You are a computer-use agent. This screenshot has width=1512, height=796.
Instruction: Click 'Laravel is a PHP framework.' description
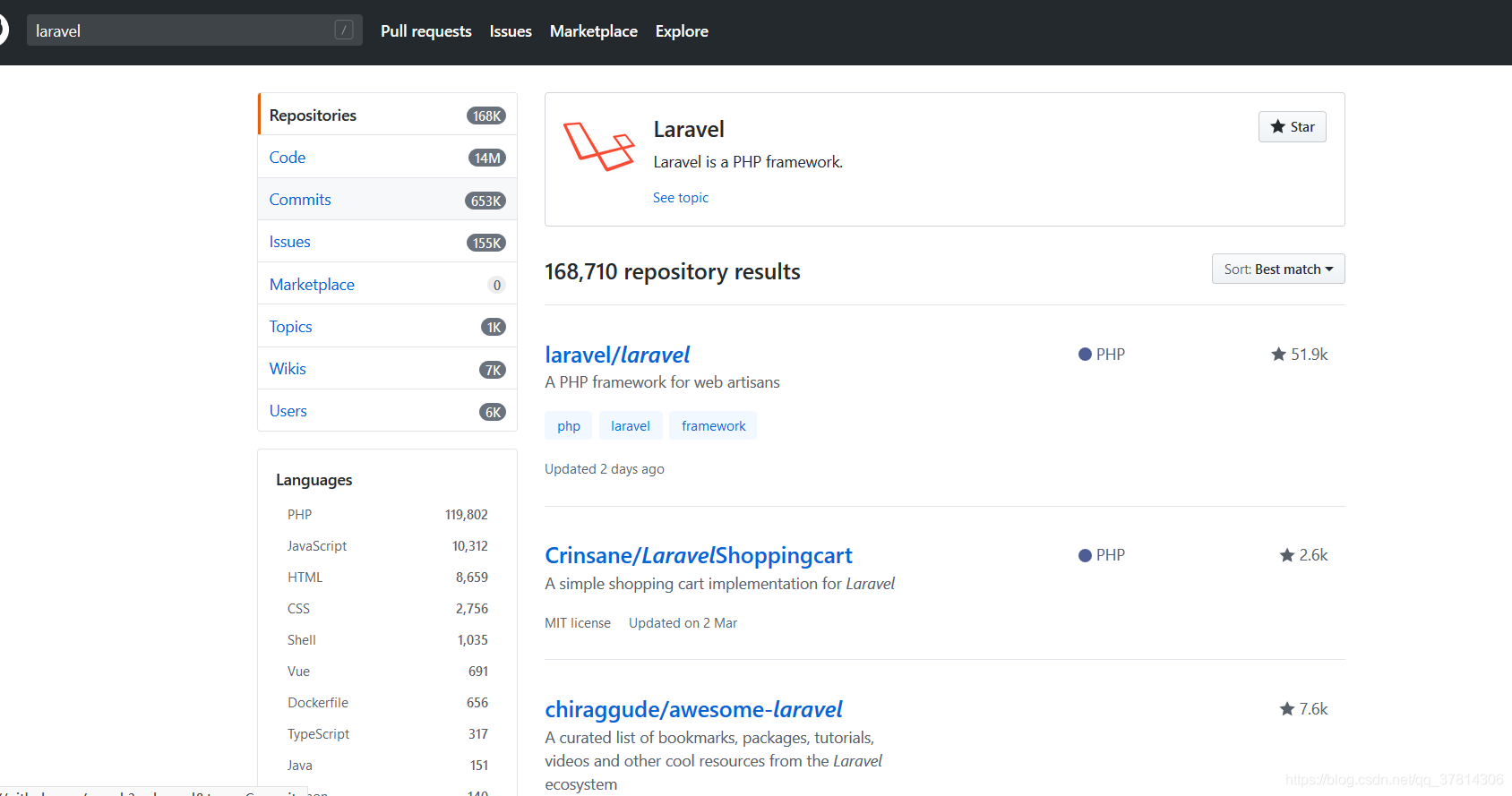pyautogui.click(x=748, y=162)
